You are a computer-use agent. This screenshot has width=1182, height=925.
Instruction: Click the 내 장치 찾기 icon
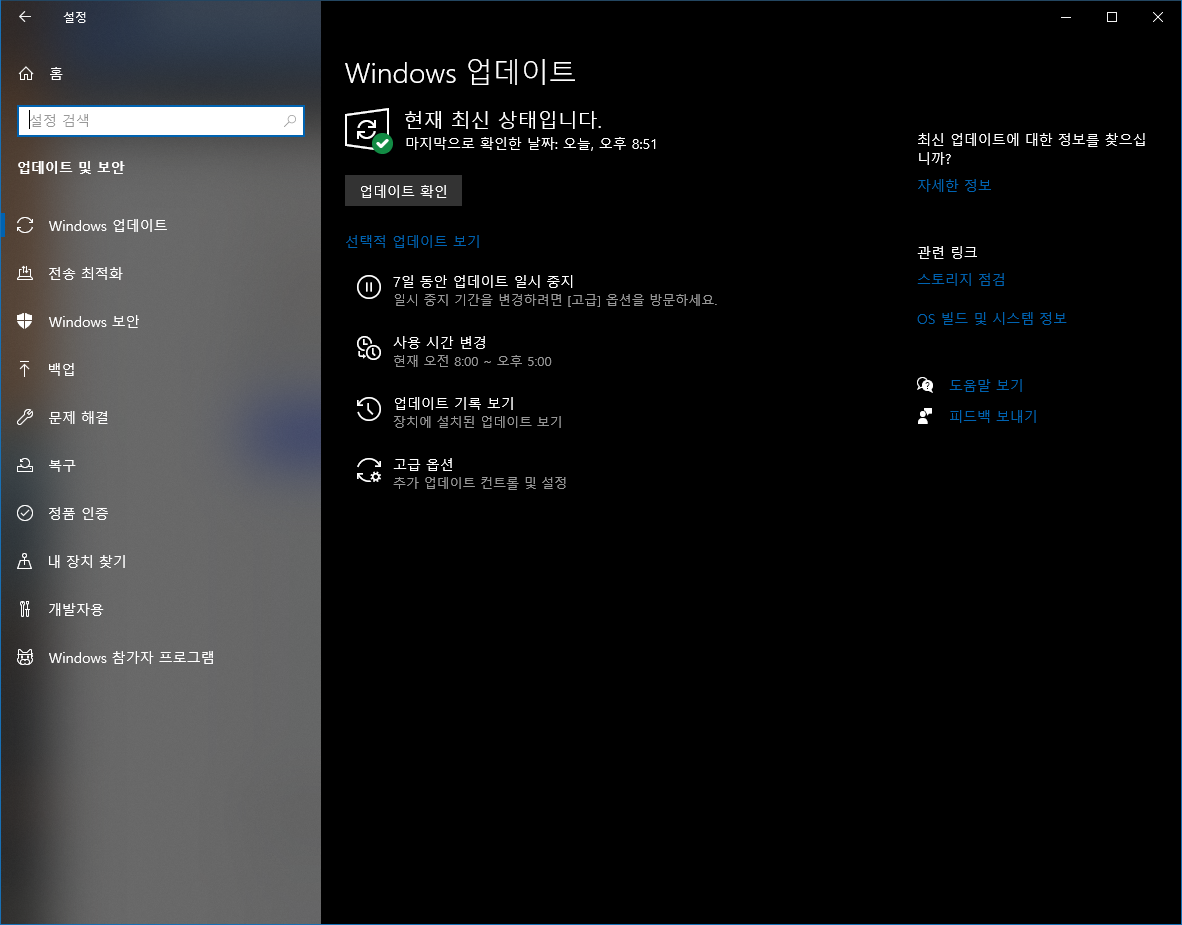25,561
